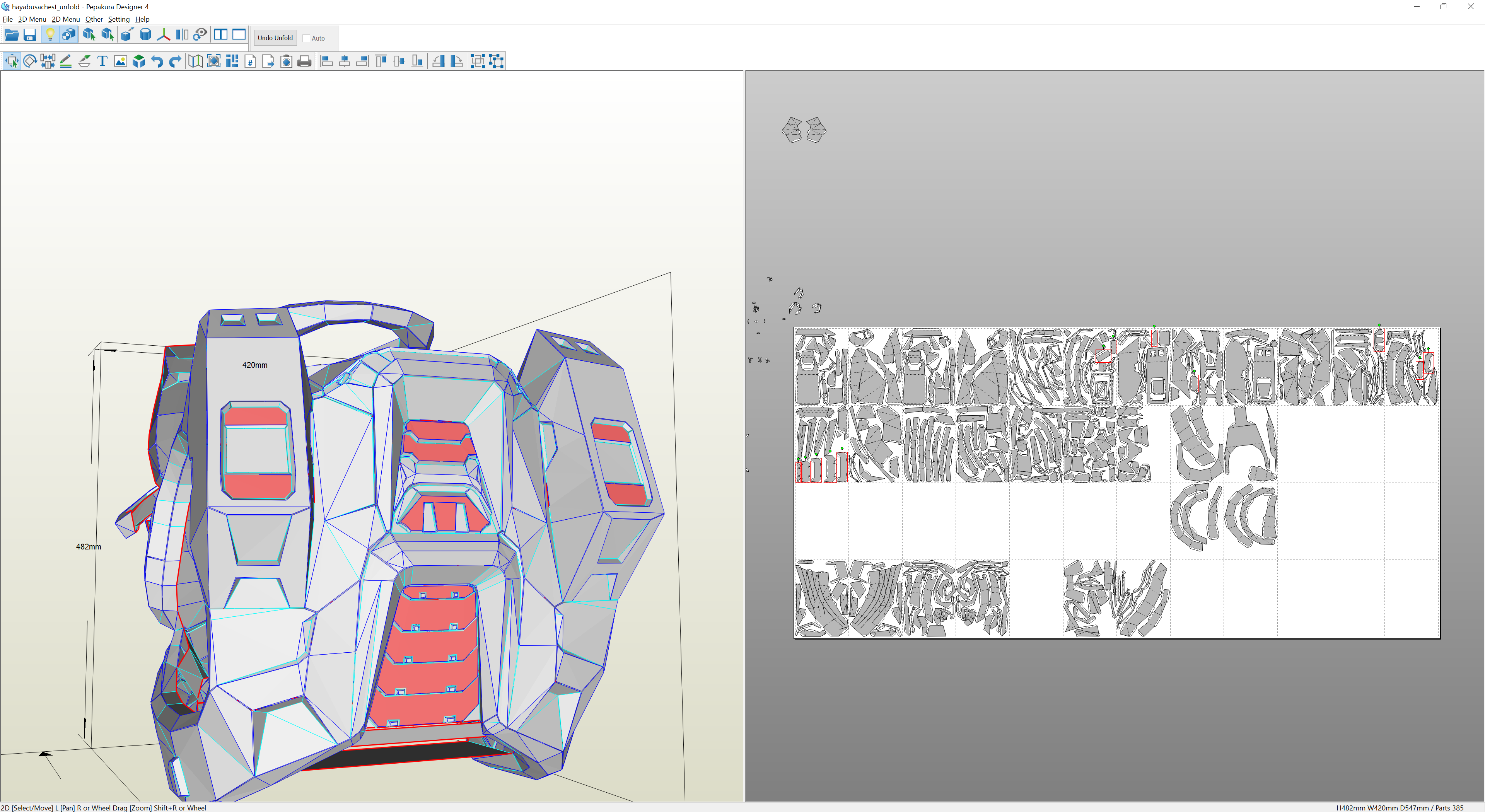Click the Save floppy disk icon
This screenshot has height=812, width=1485.
point(30,35)
